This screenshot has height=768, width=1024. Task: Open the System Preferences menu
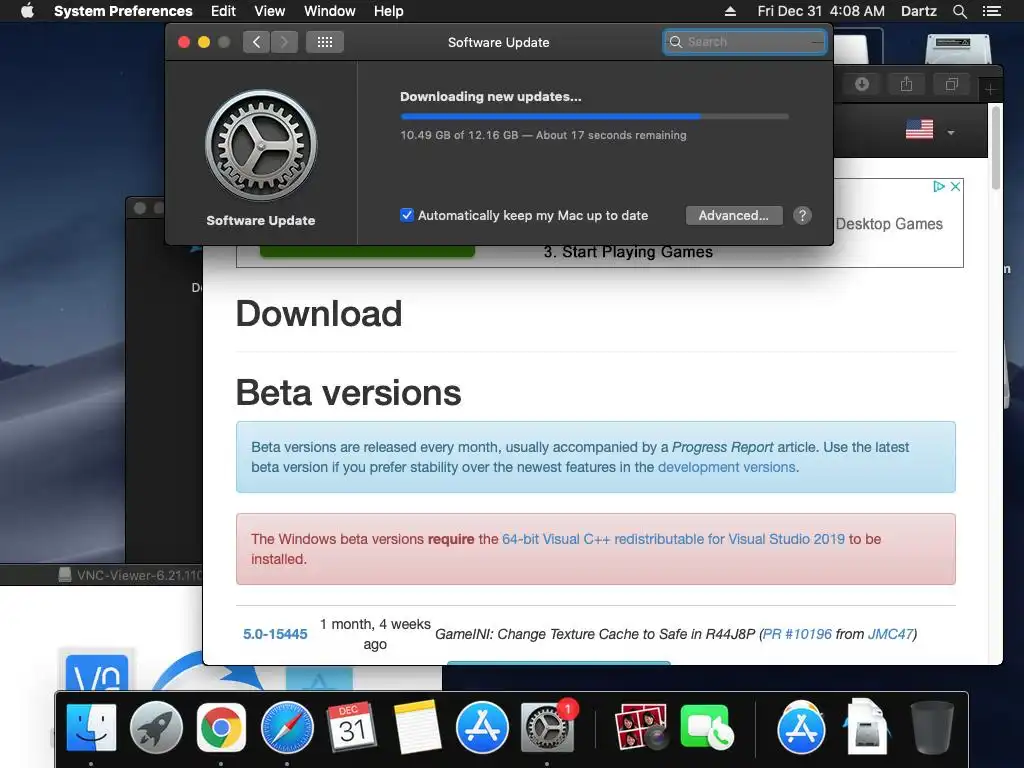point(123,11)
